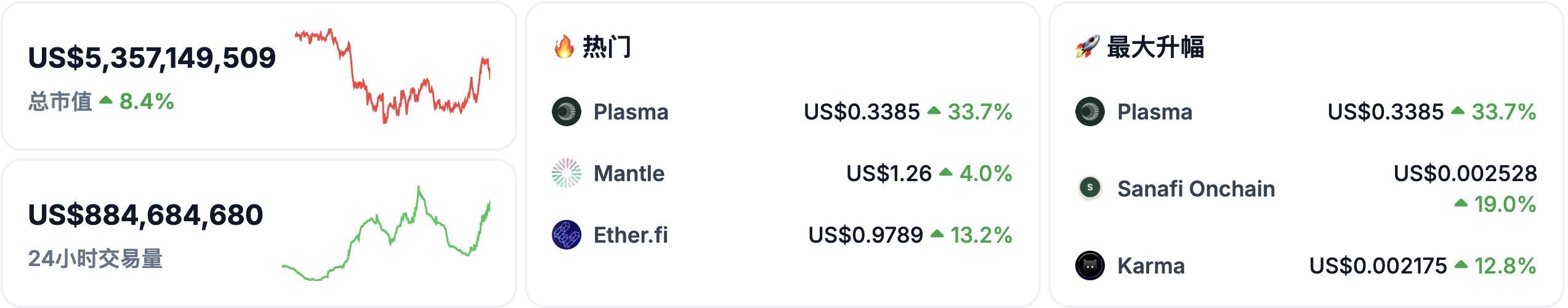Click the red market cap sparkline chart
The height and width of the screenshot is (308, 1568).
point(392,75)
